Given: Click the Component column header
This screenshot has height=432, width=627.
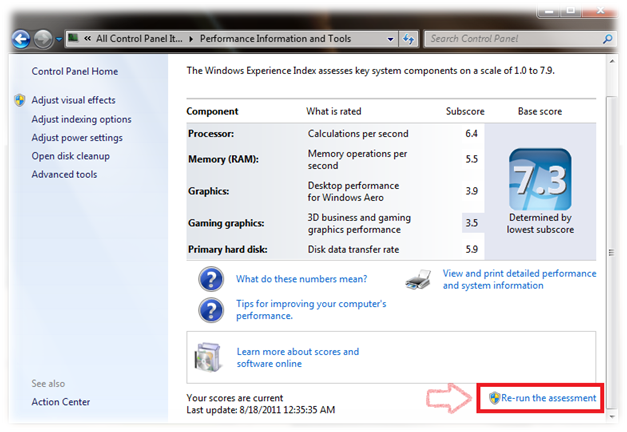Looking at the screenshot, I should pyautogui.click(x=212, y=111).
